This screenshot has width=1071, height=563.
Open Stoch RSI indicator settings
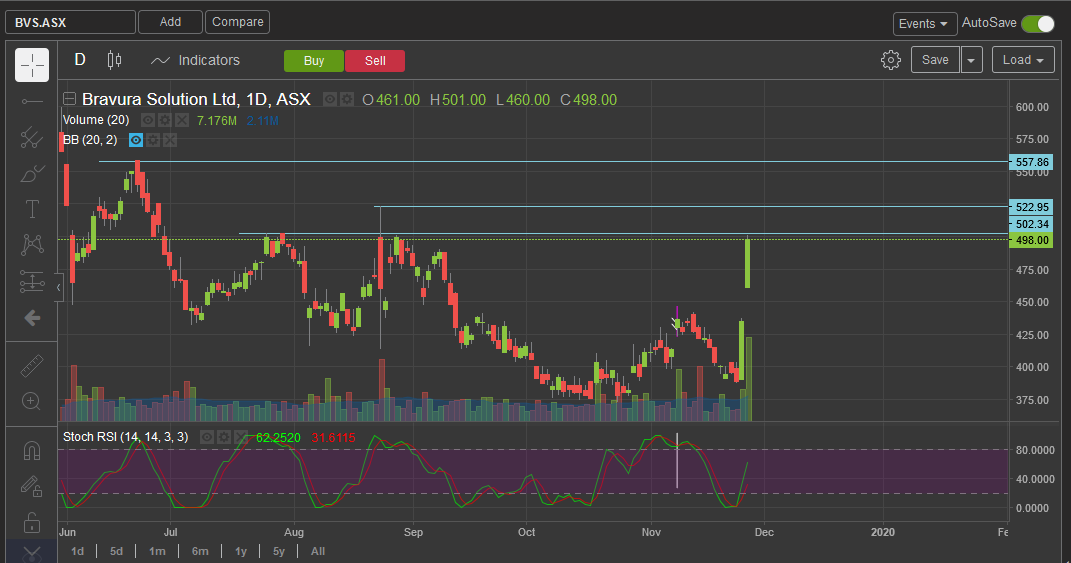point(224,437)
